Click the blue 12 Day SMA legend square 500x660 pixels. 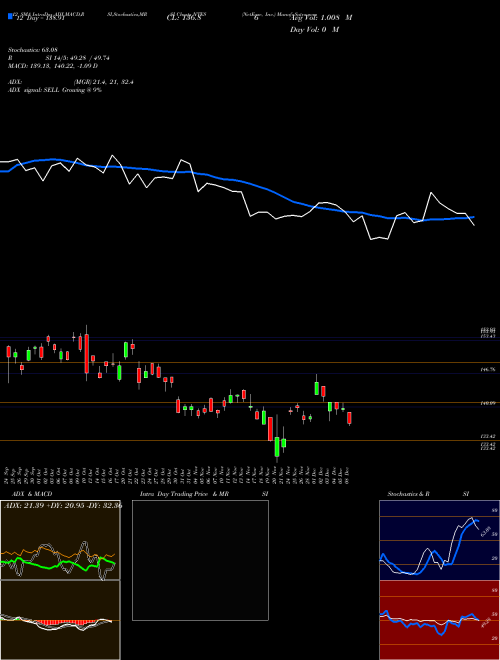[x=10, y=17]
